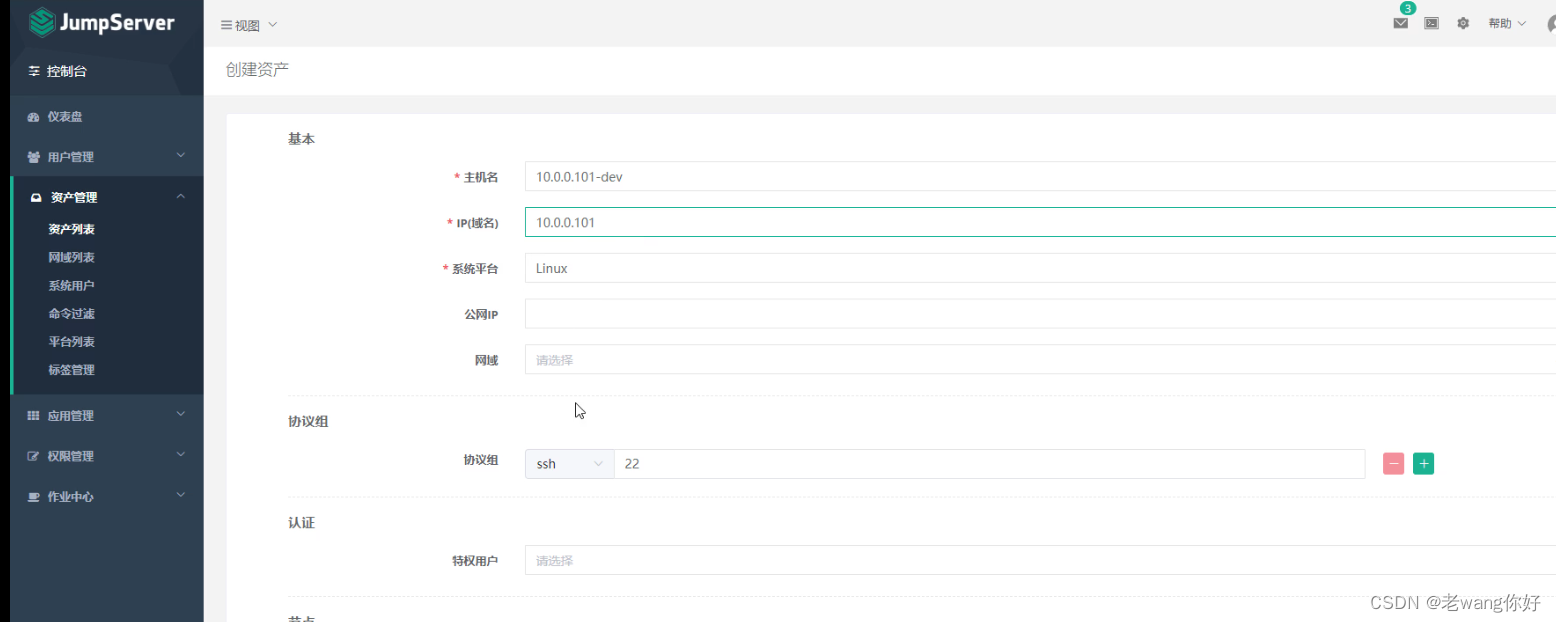
Task: Click the 作业中心 icon in sidebar
Action: (x=35, y=496)
